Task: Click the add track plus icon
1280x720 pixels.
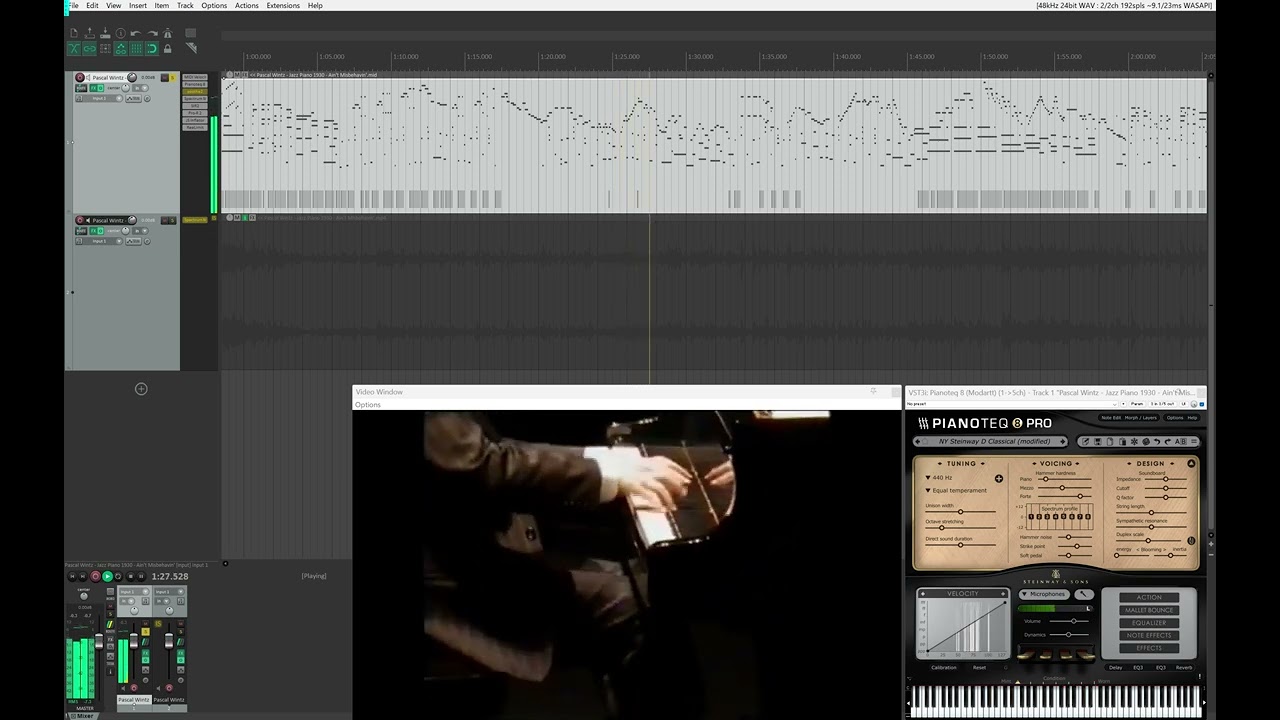Action: (x=141, y=389)
